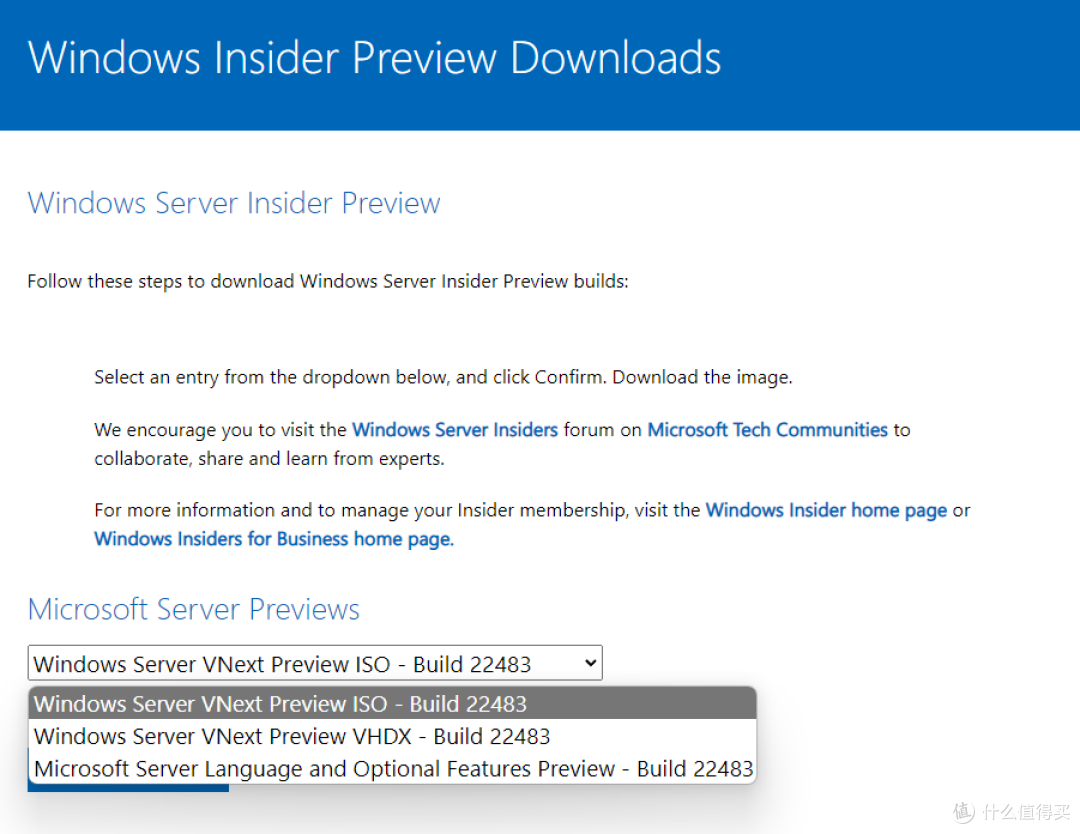The width and height of the screenshot is (1080, 834).
Task: Click the follow these steps introduction text
Action: (x=328, y=281)
